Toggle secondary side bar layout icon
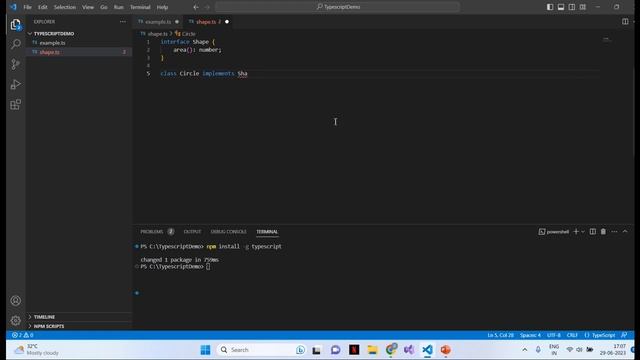This screenshot has width=640, height=360. 572,7
